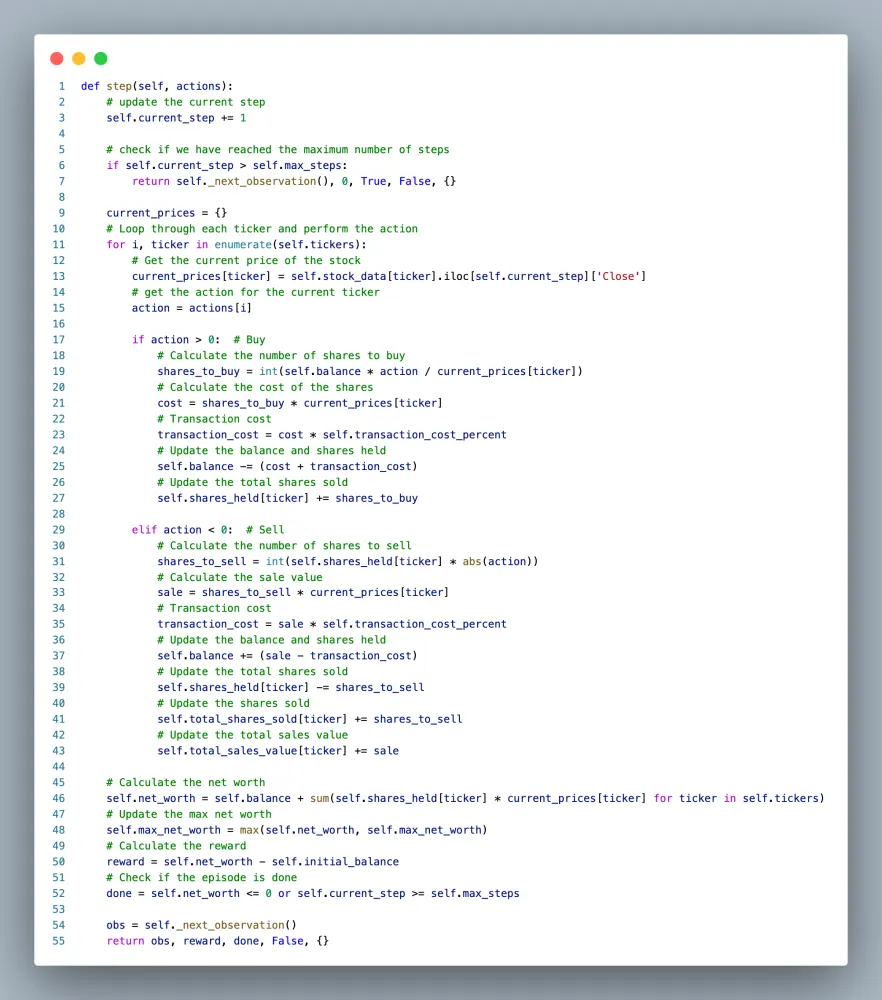The height and width of the screenshot is (1000, 882).
Task: Click 'self.shares_held[ticker] -= shares_to_sell'
Action: coord(290,688)
